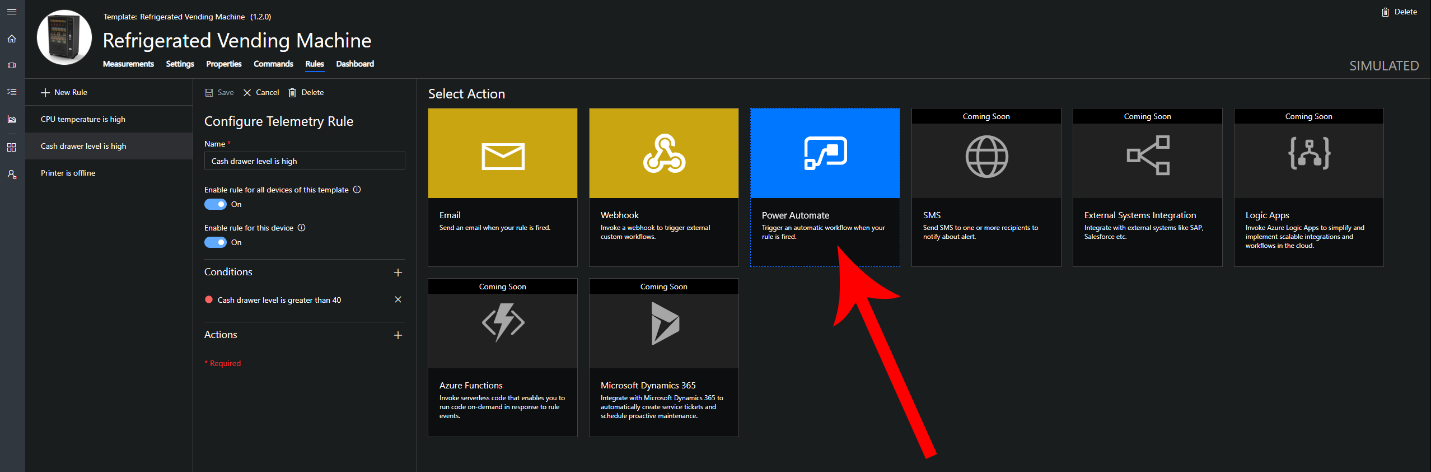Go to Home in left sidebar
Viewport: 1431px width, 472px height.
pos(12,38)
